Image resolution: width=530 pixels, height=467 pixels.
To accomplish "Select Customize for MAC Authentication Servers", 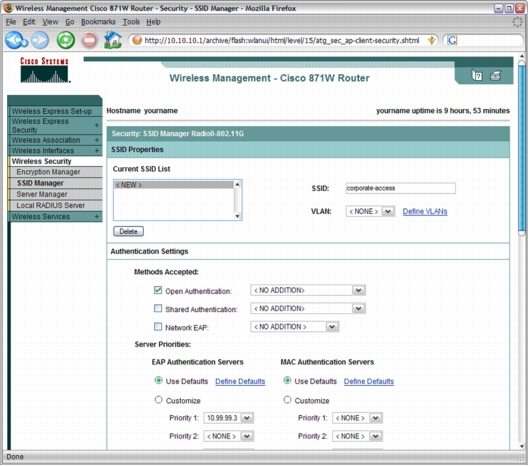I will coord(287,400).
